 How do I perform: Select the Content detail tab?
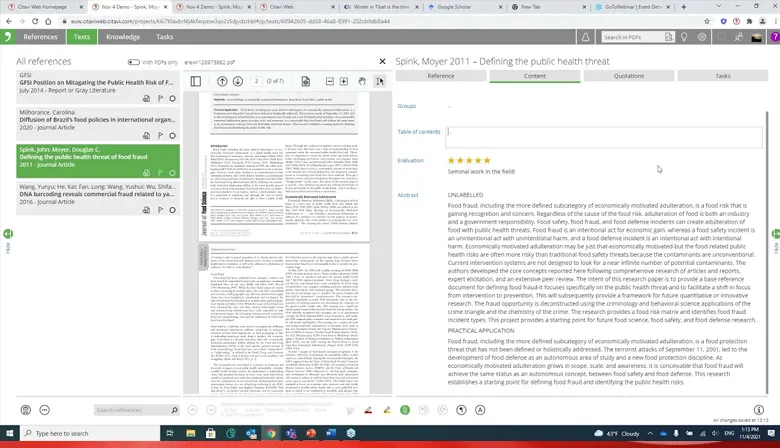[x=535, y=76]
